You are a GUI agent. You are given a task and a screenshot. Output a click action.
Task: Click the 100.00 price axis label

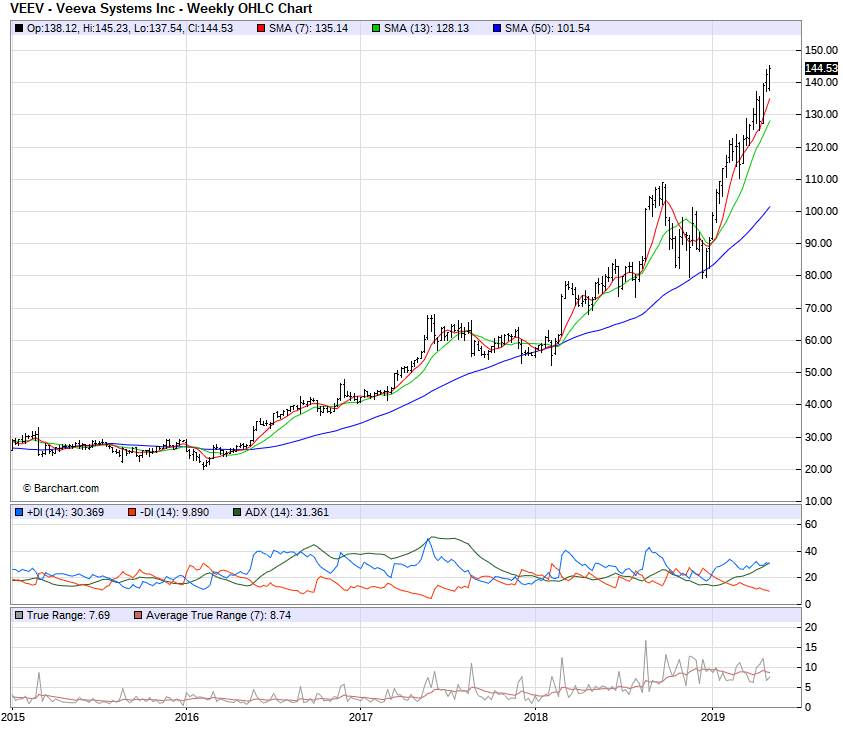point(821,211)
